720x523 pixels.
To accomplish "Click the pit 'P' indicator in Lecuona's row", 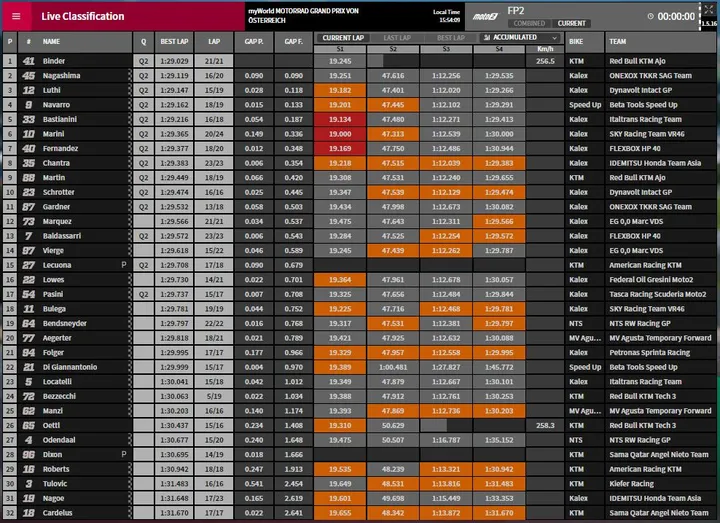I will pos(124,265).
